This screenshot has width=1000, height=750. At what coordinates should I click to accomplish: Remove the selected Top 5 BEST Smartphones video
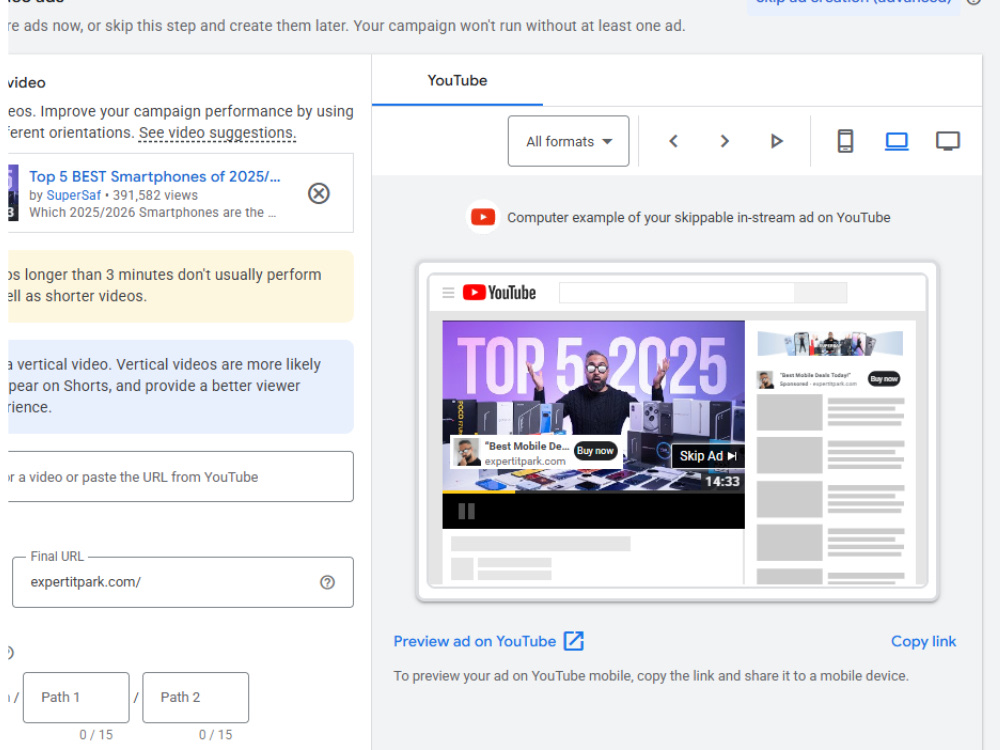(318, 193)
